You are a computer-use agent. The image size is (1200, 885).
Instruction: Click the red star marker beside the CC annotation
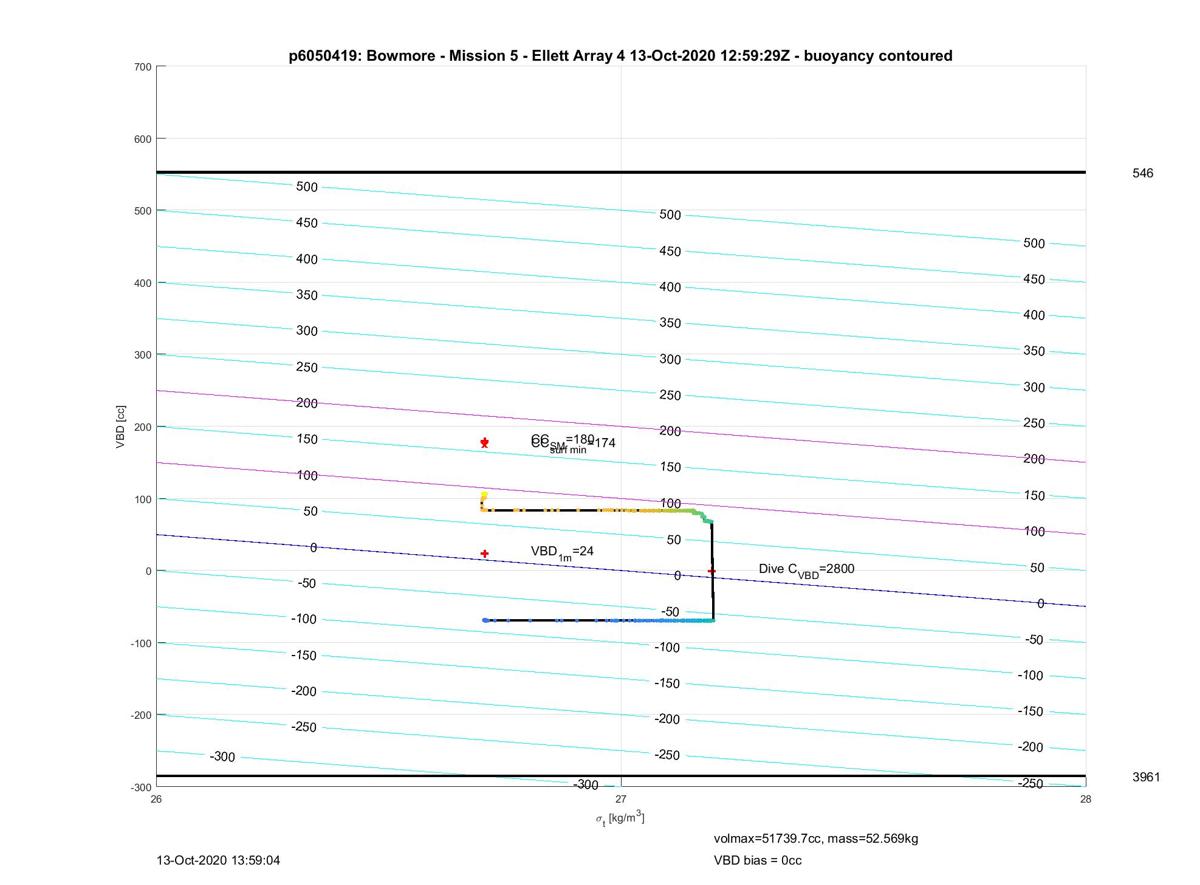(x=485, y=442)
